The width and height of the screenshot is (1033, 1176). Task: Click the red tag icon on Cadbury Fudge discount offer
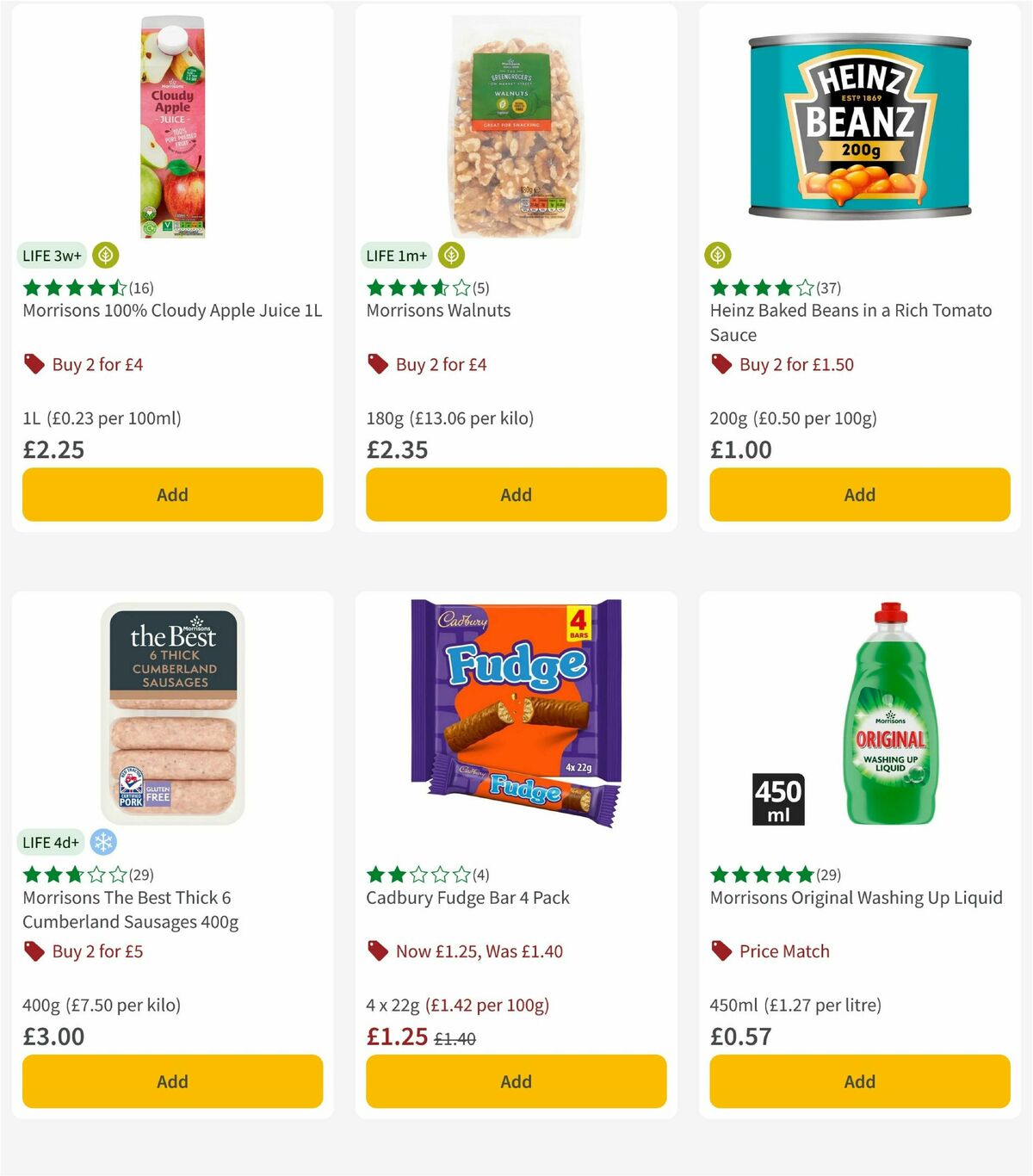click(x=378, y=951)
